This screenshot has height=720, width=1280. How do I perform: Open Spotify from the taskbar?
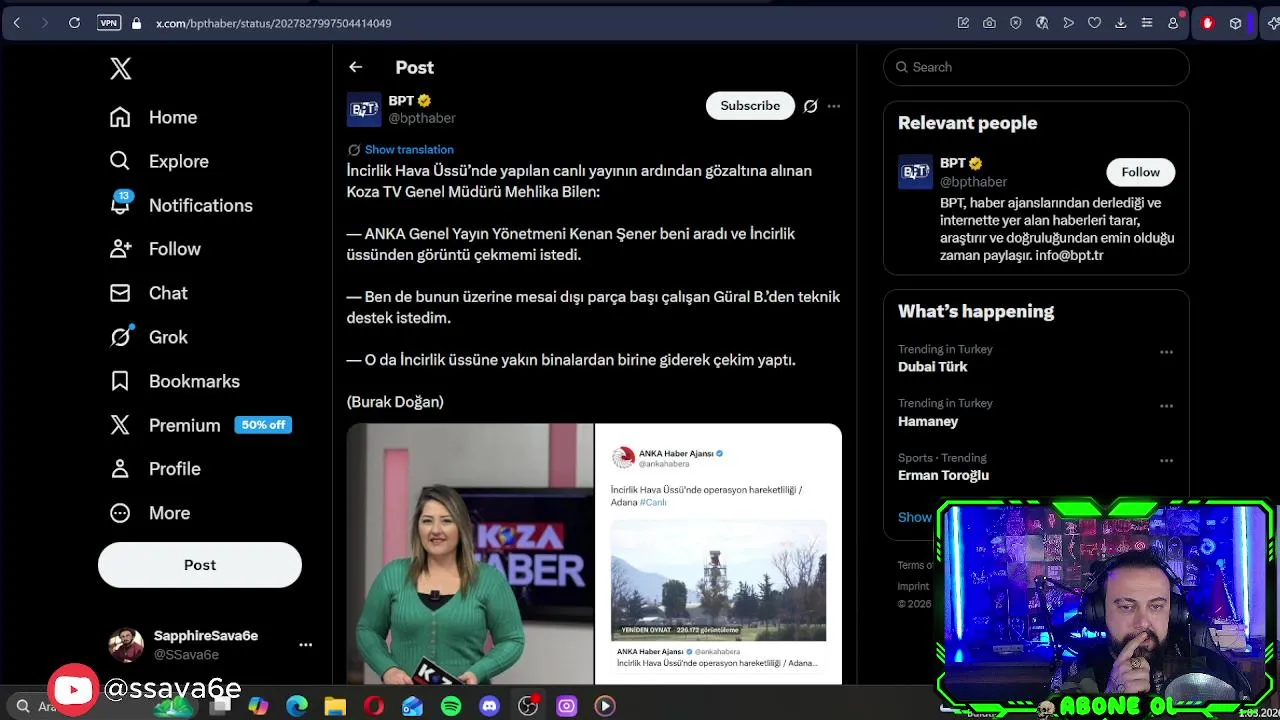pos(451,706)
